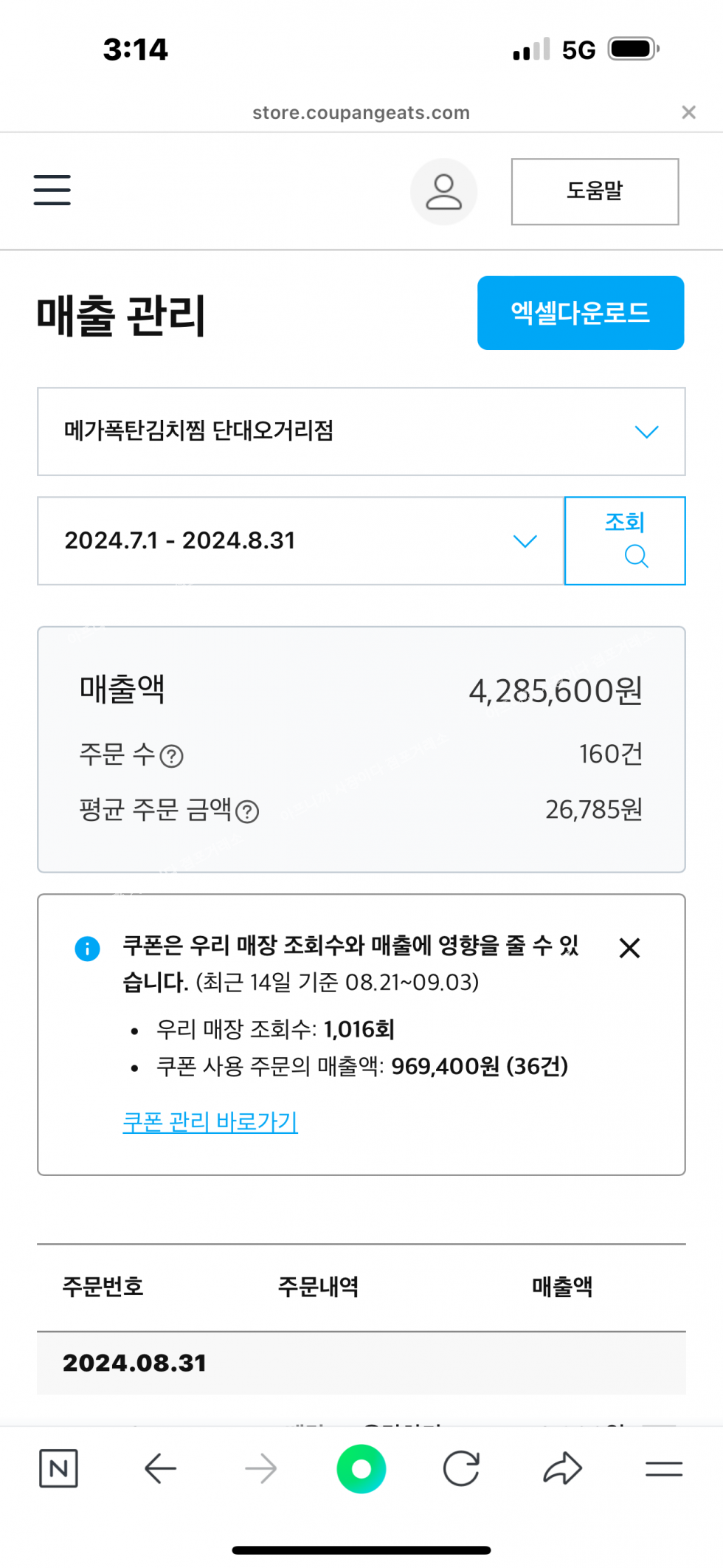
Task: Open the hamburger menu icon
Action: click(x=52, y=190)
